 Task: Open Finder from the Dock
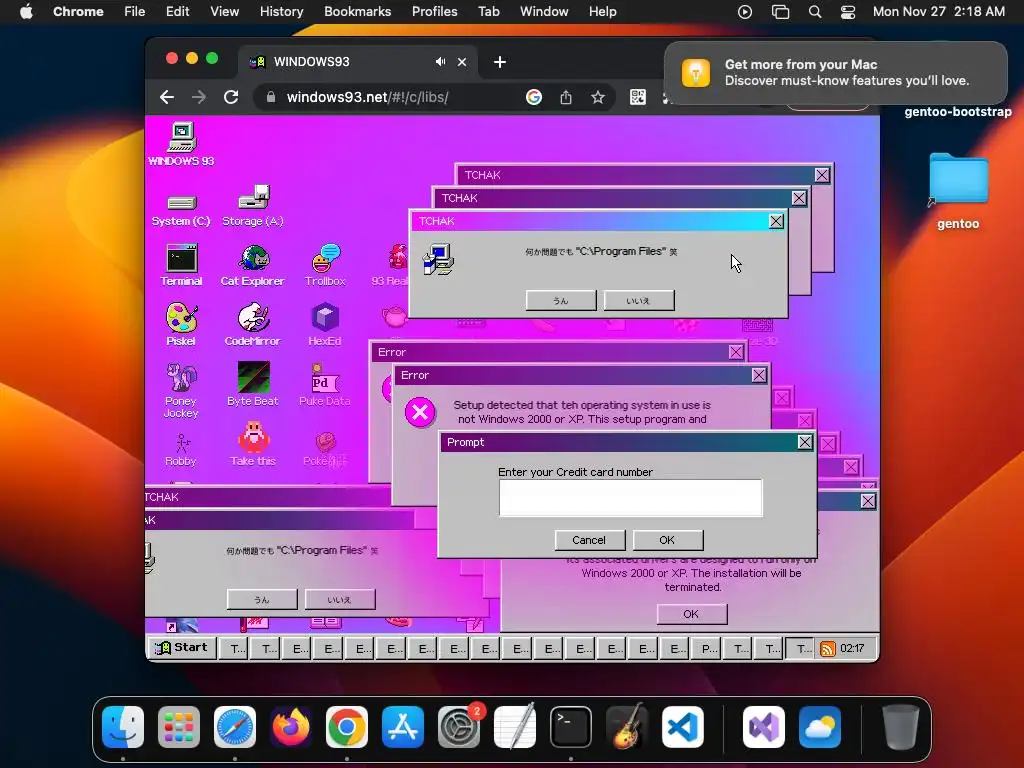pyautogui.click(x=123, y=727)
